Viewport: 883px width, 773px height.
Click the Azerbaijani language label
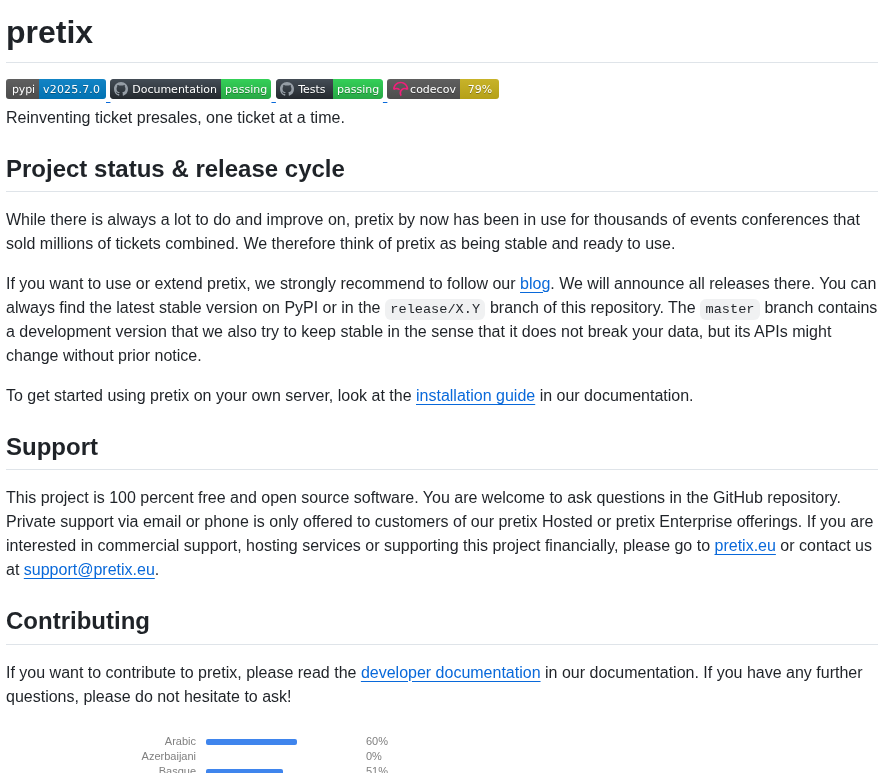(168, 756)
